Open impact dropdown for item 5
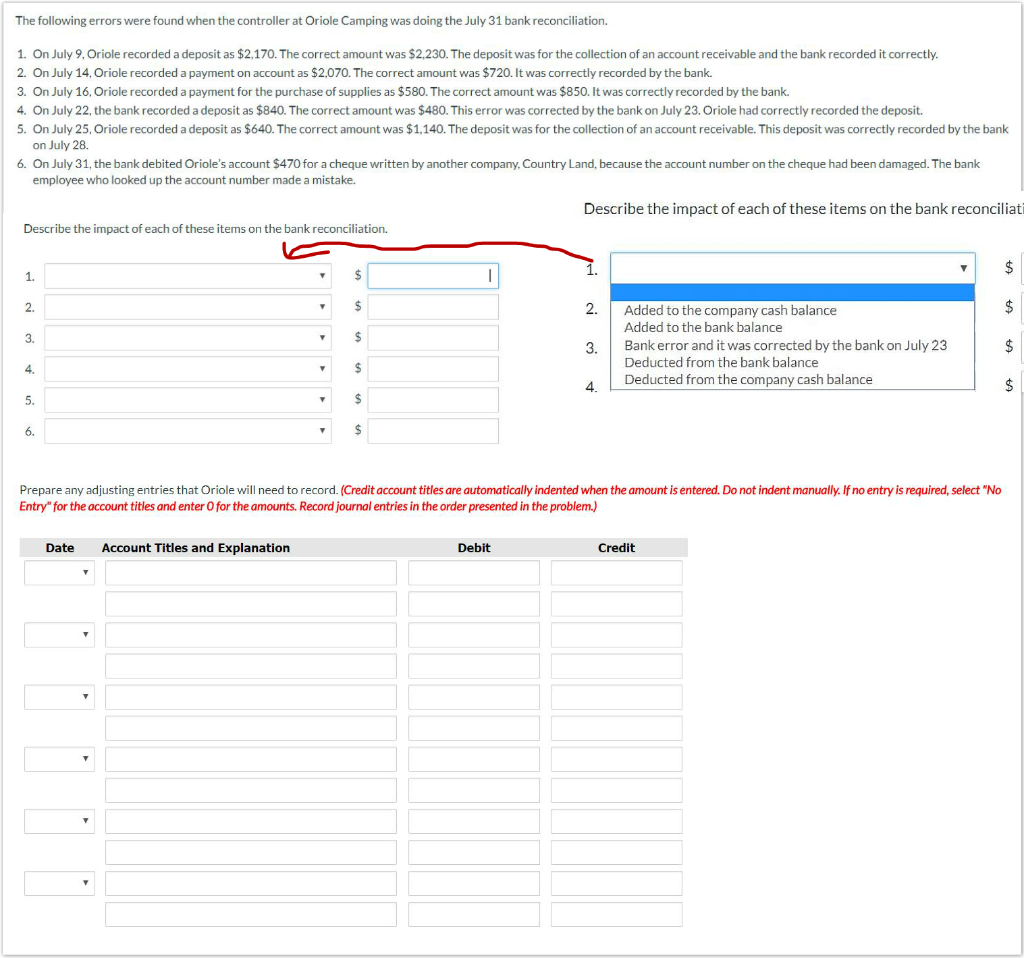The width and height of the screenshot is (1024, 958). [x=187, y=400]
